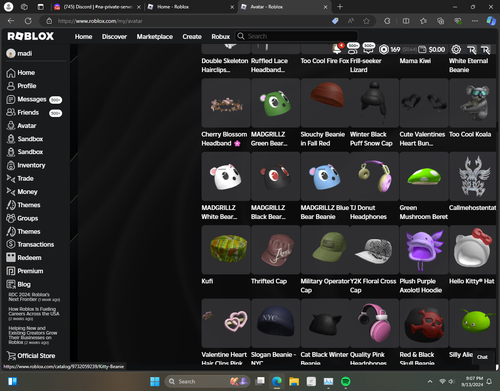Select the Thrifted Cap item
This screenshot has height=391, width=500.
click(x=275, y=250)
